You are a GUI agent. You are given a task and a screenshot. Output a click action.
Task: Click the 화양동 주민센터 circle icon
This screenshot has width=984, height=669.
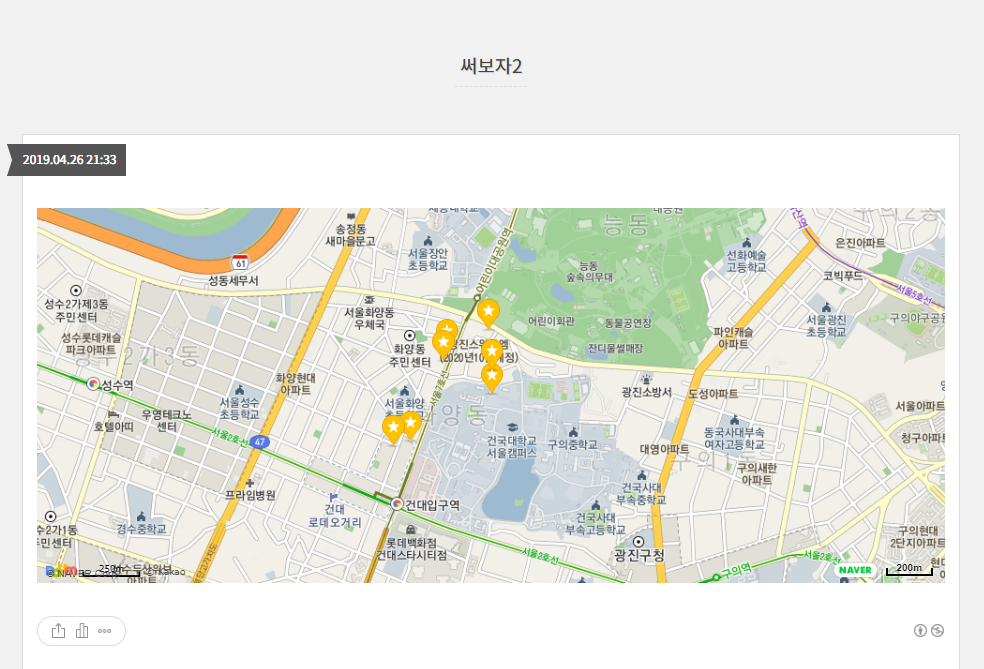coord(409,336)
